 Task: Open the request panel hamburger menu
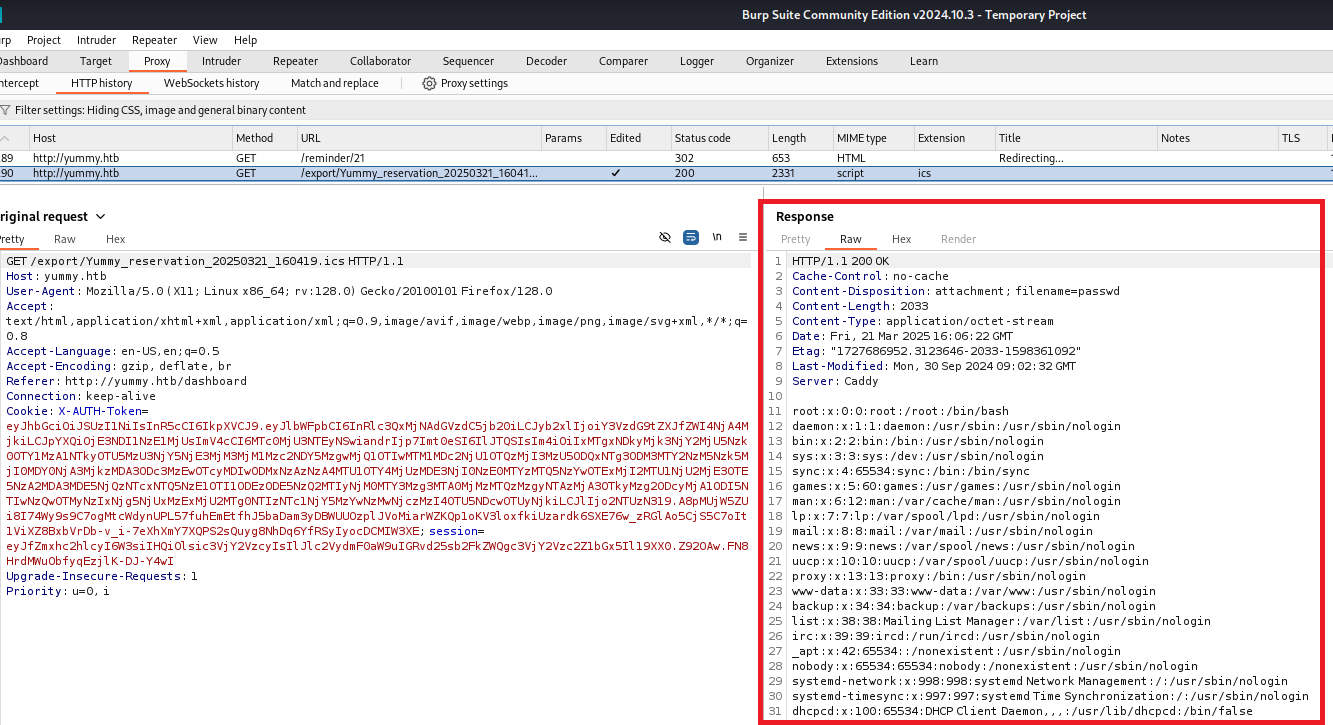(x=743, y=237)
